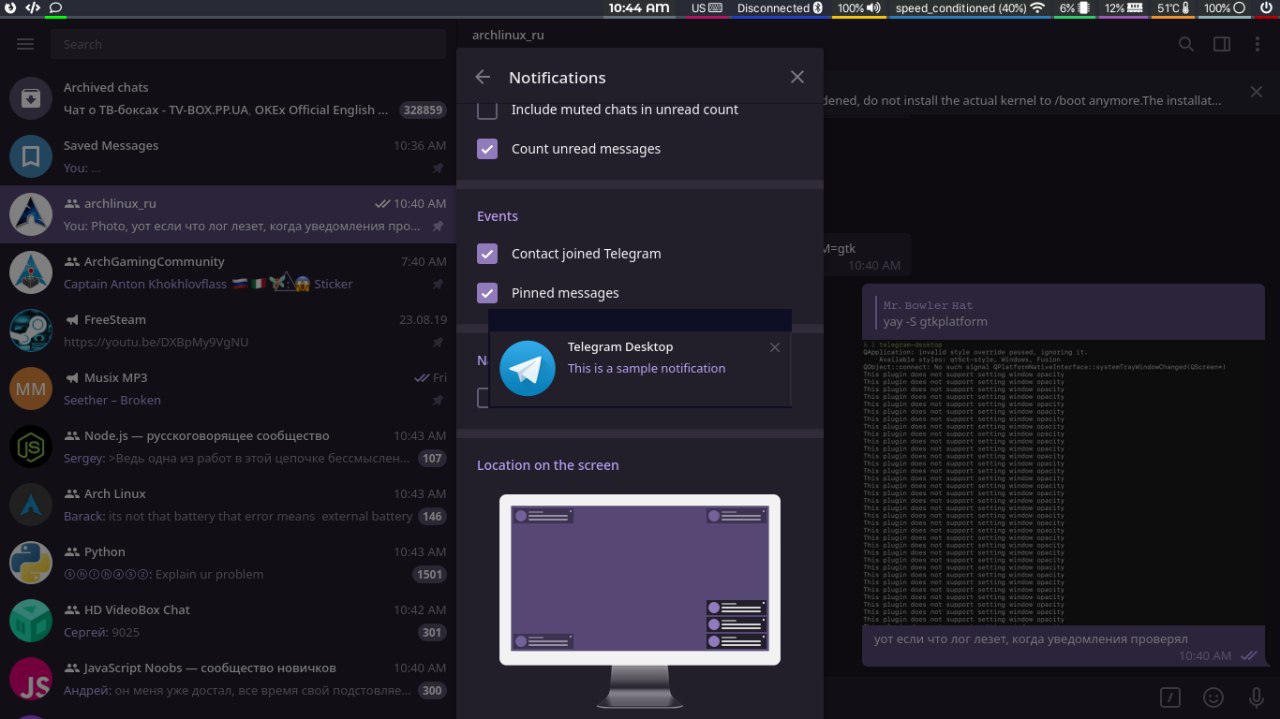Open the bot commands slash icon

tap(1170, 698)
